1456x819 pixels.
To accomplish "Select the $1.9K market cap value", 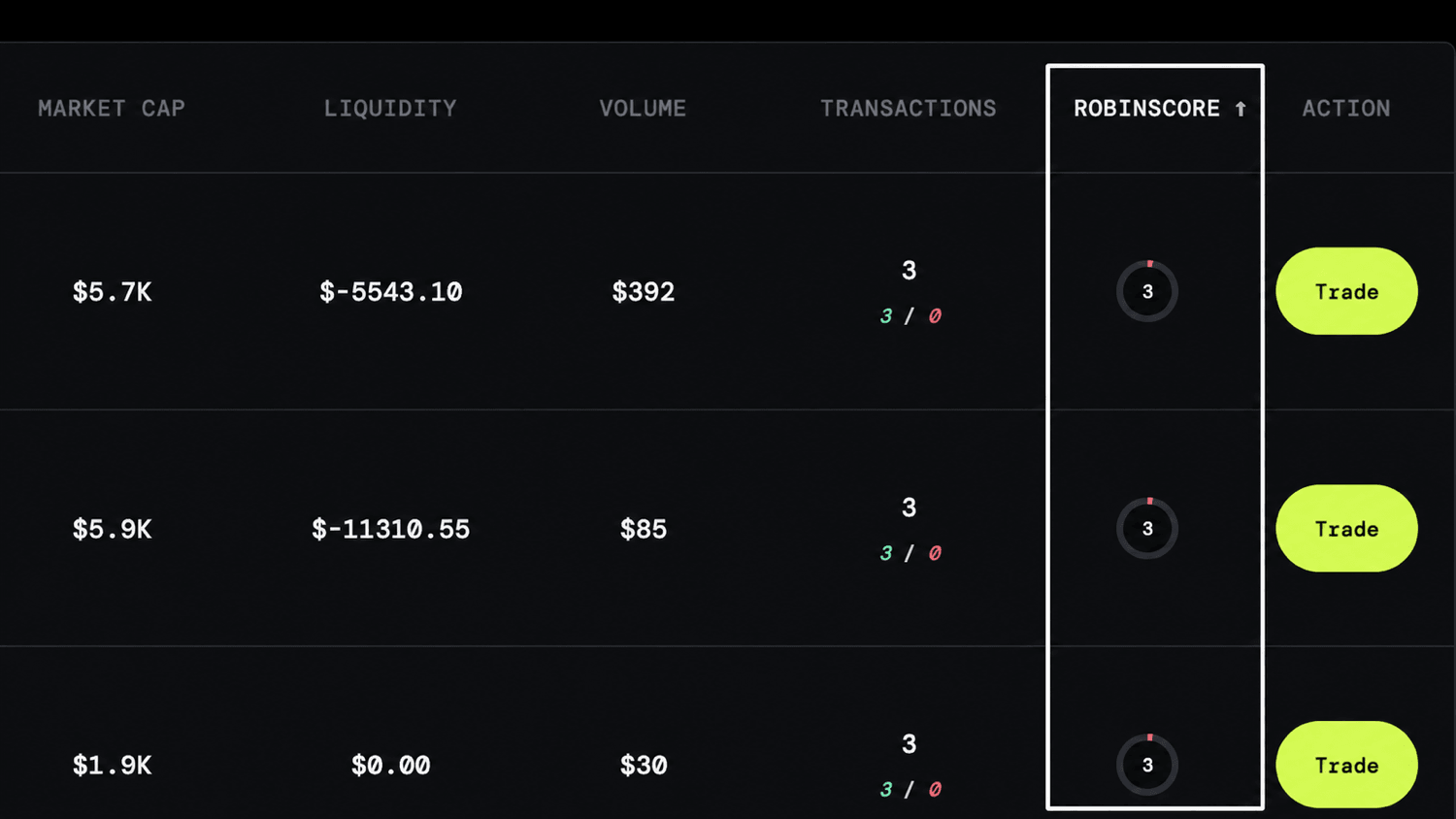I will (112, 766).
